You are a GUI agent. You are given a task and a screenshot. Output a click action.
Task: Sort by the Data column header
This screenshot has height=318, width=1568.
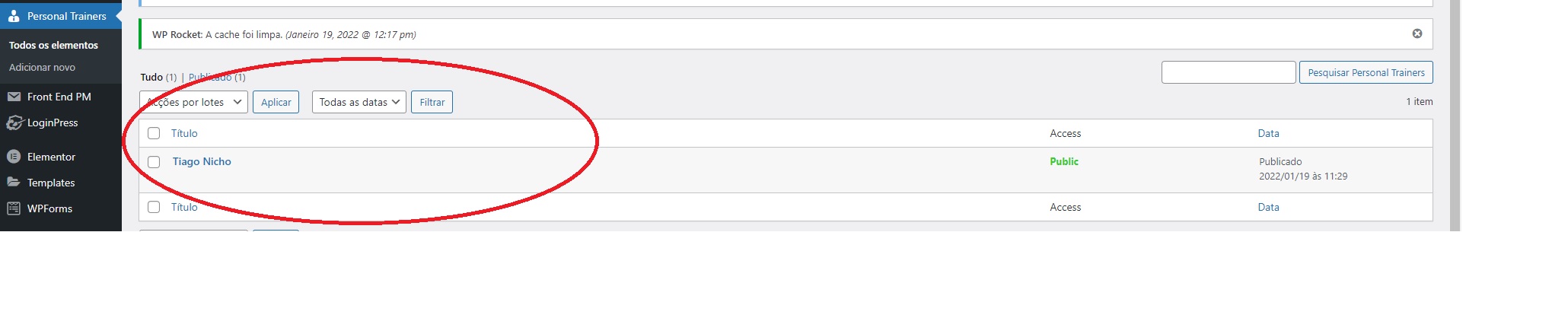coord(1268,133)
